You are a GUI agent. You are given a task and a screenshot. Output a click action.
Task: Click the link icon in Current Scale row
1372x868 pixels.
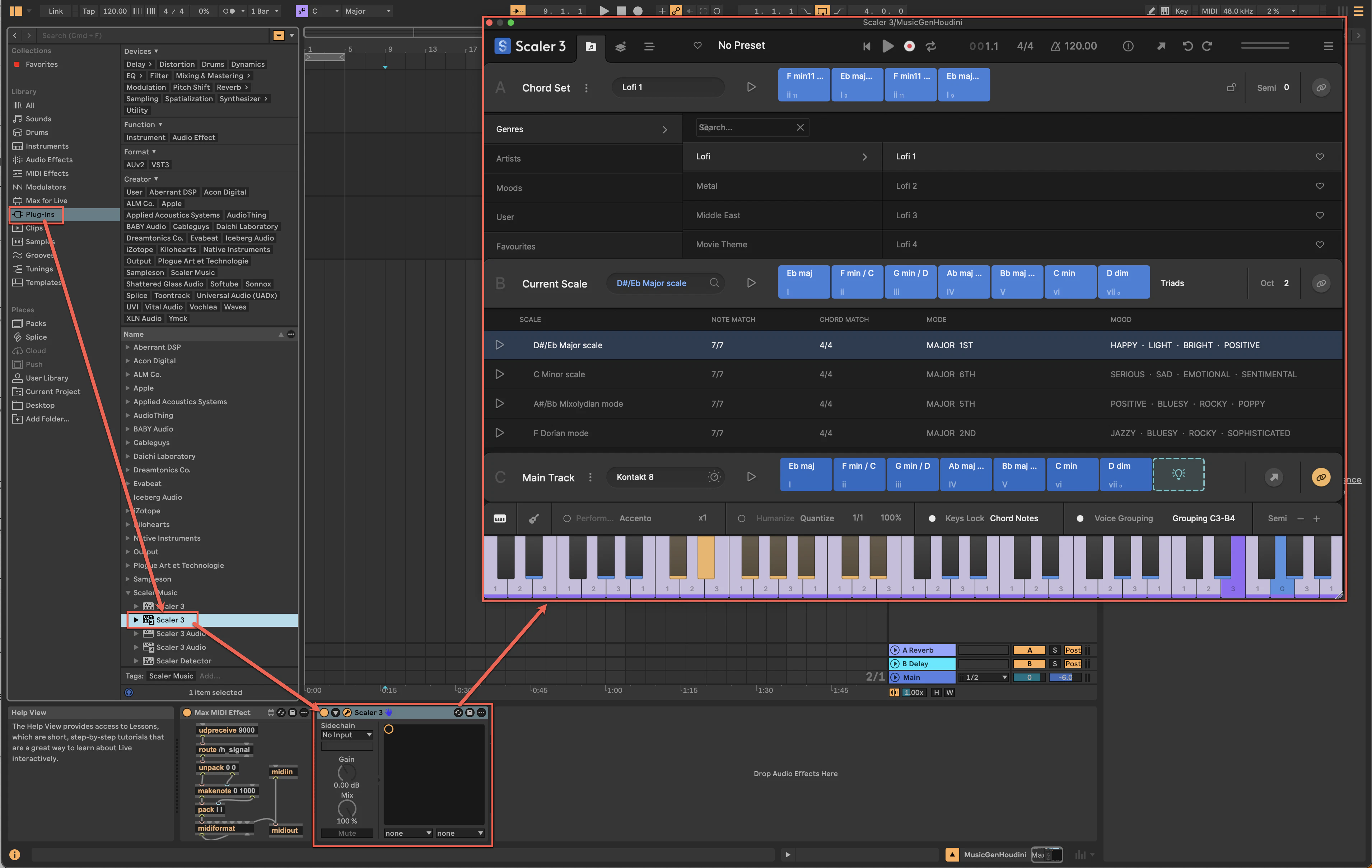[1321, 283]
